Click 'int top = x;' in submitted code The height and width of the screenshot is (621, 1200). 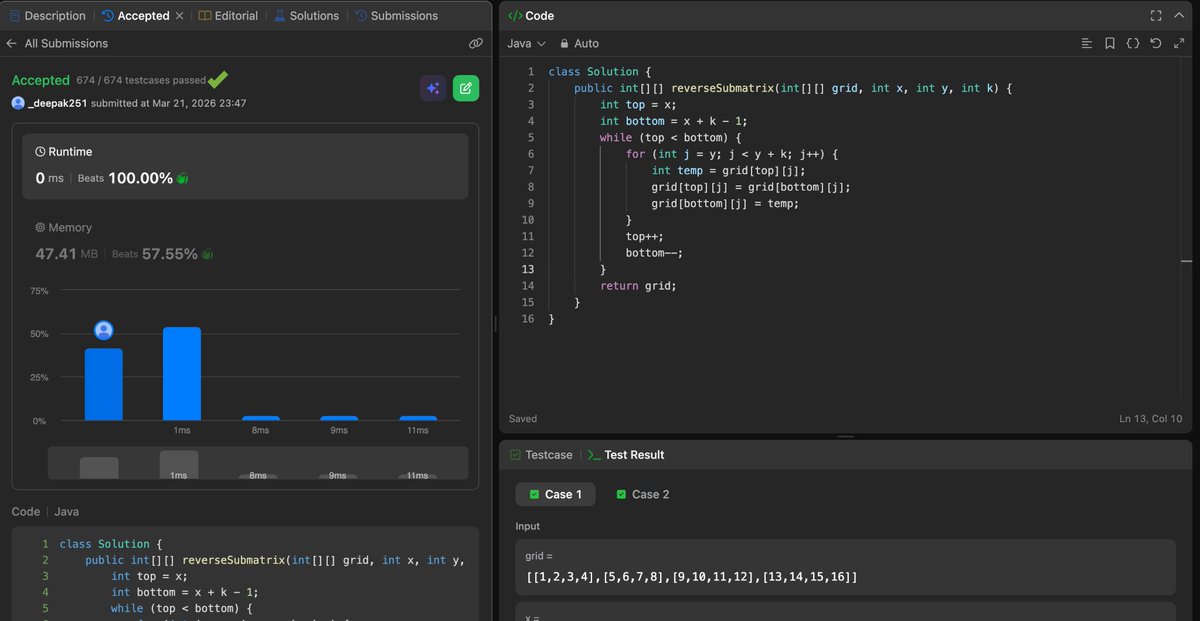pos(149,576)
